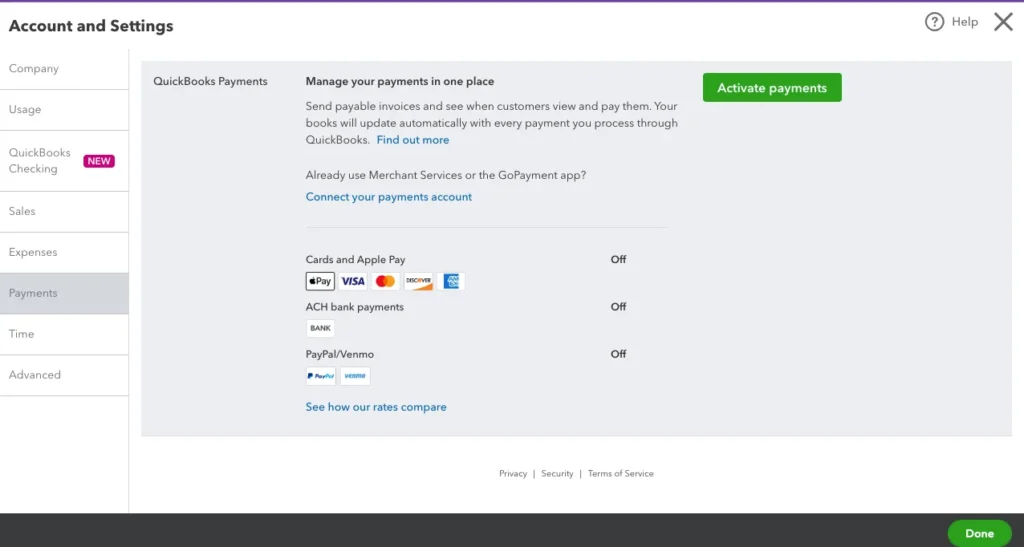Screen dimensions: 1024x547
Task: Open the Privacy footer link
Action: point(513,474)
